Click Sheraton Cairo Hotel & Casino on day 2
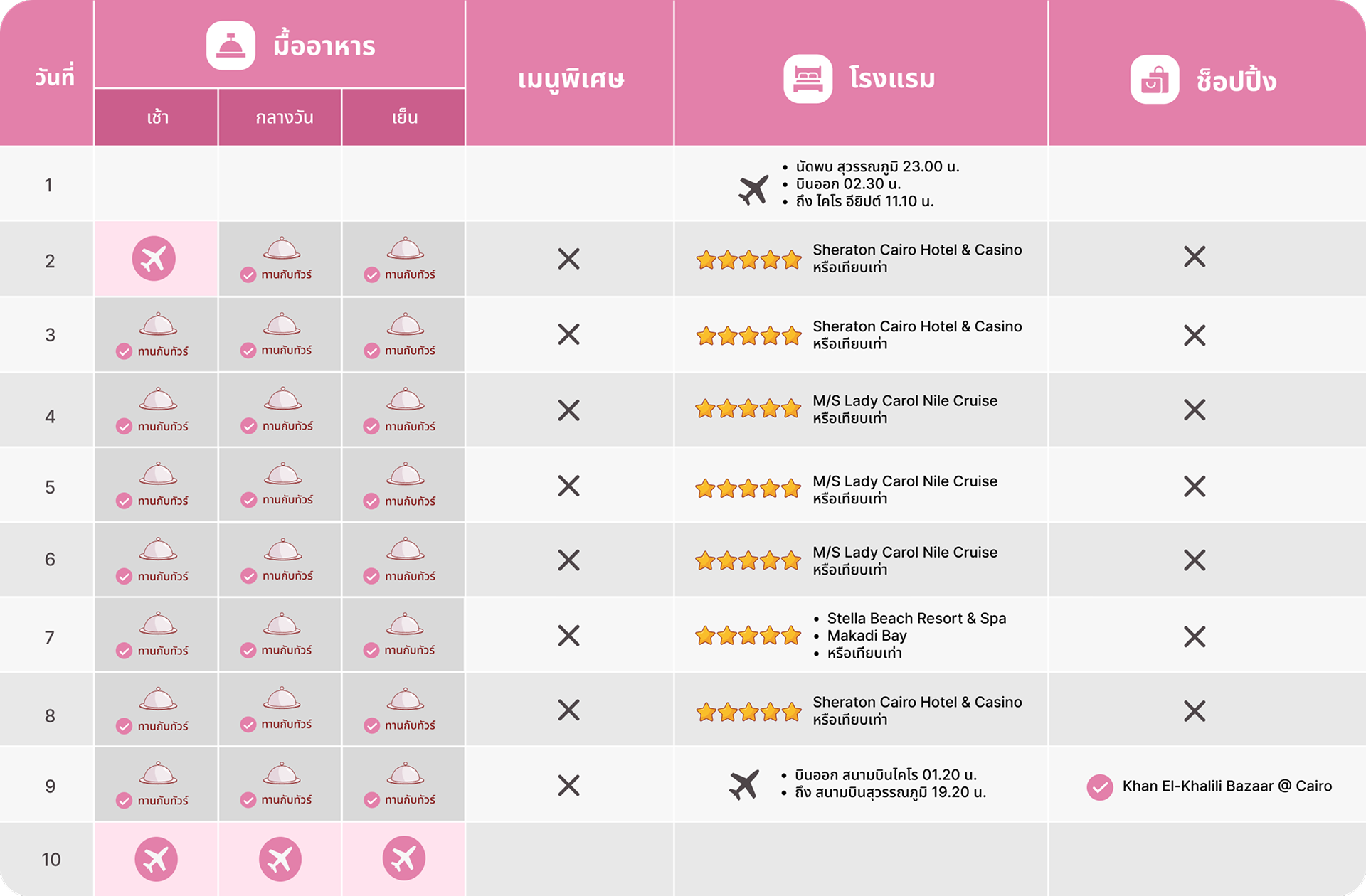The height and width of the screenshot is (896, 1366). tap(916, 250)
